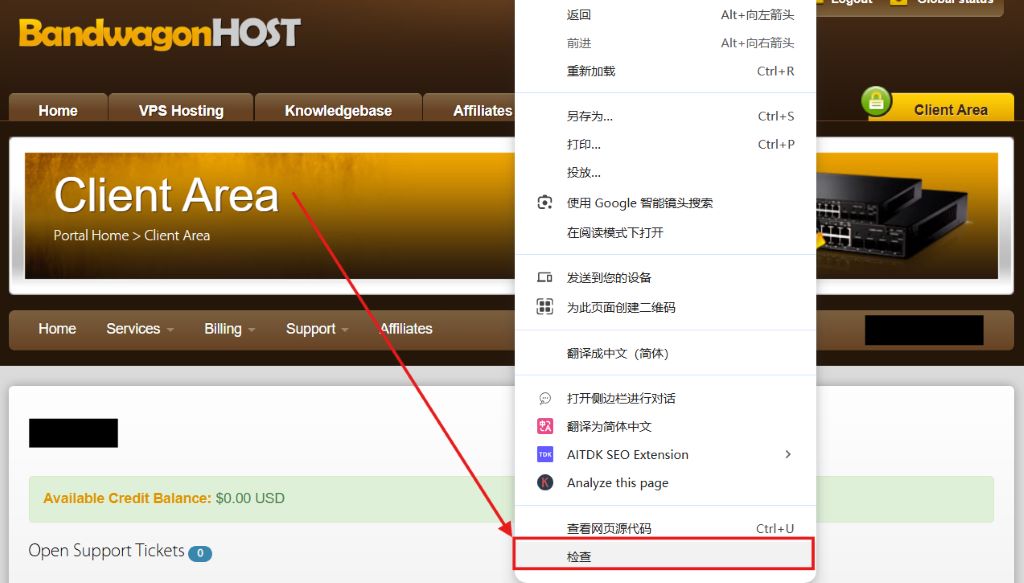This screenshot has height=583, width=1024.
Task: Expand the AITDK SEO Extension submenu arrow
Action: (788, 454)
